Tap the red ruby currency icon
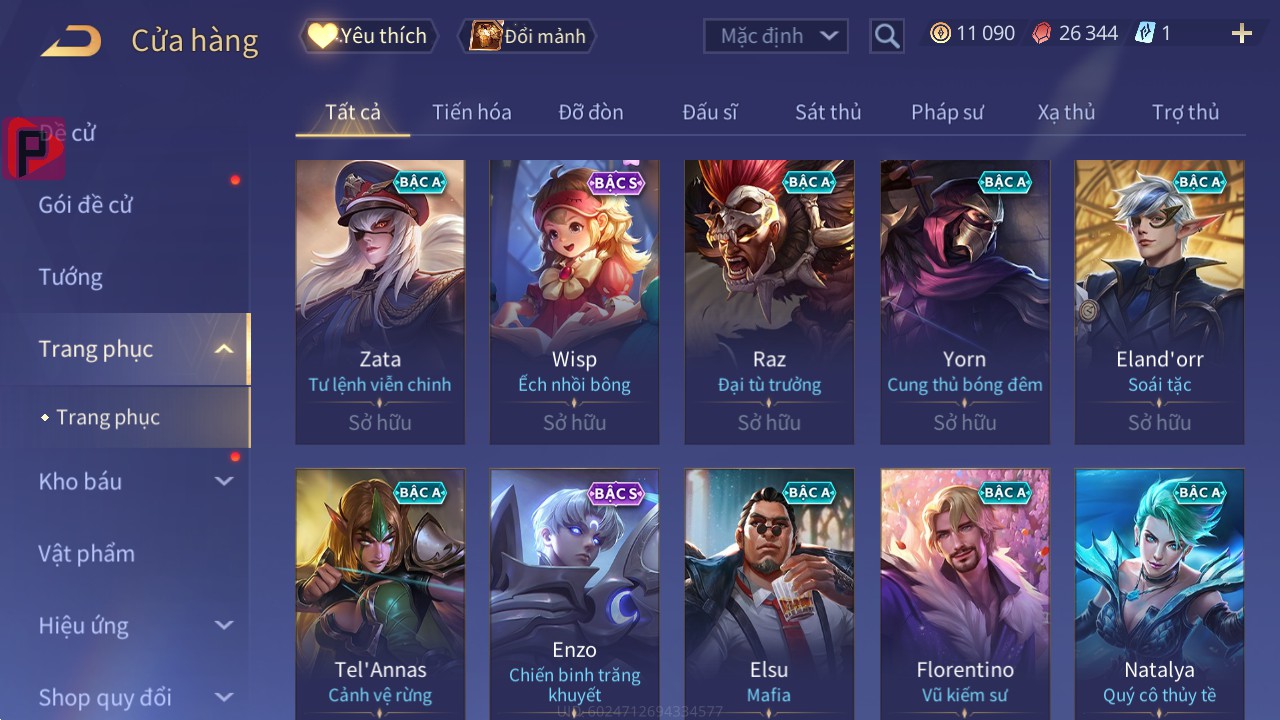This screenshot has height=720, width=1280. pyautogui.click(x=1042, y=33)
